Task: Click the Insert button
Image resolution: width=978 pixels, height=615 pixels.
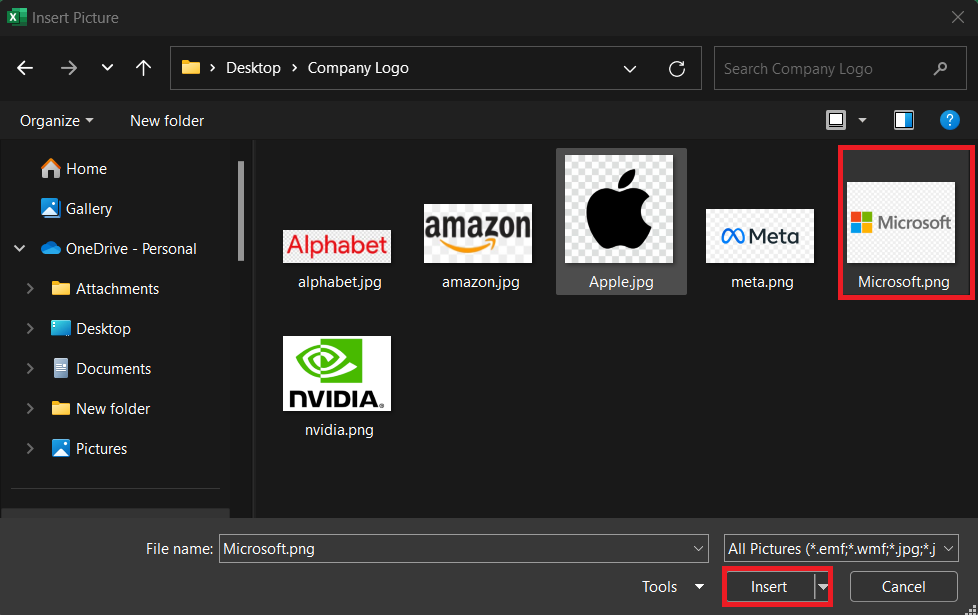Action: [x=769, y=586]
